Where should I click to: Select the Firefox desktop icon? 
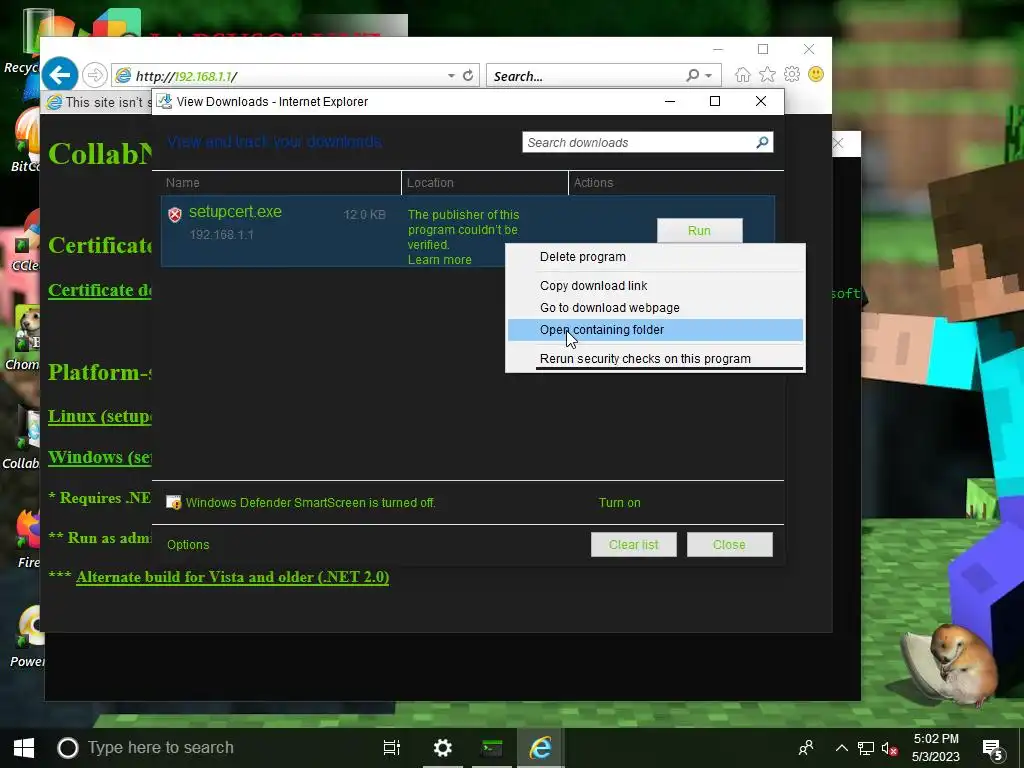(x=26, y=539)
